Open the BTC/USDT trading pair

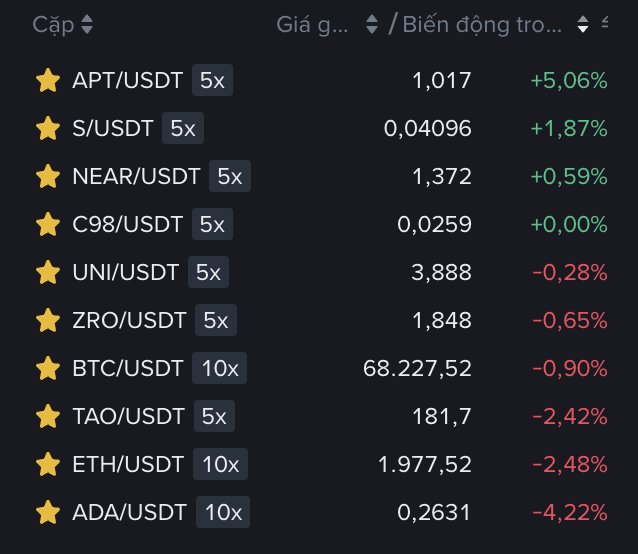[128, 369]
